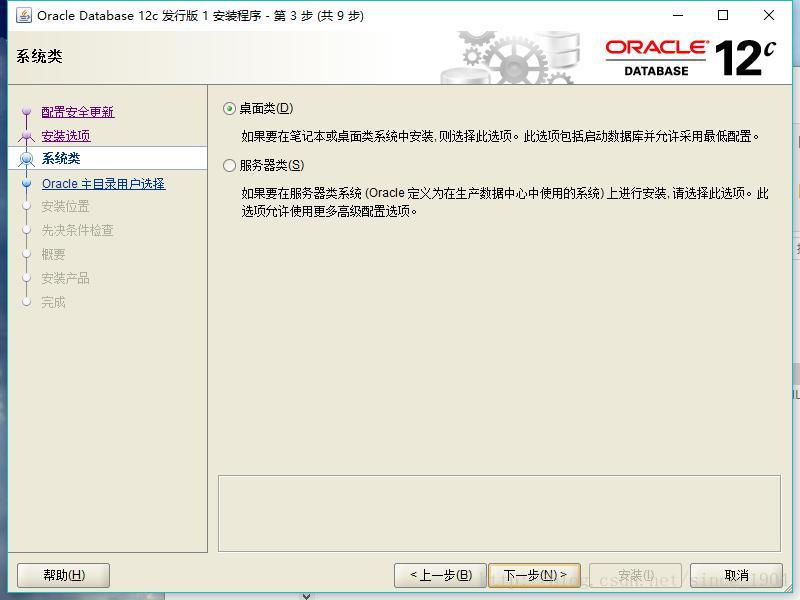
Task: Click the Oracle 主目录用户选择 step bullet
Action: (x=27, y=183)
